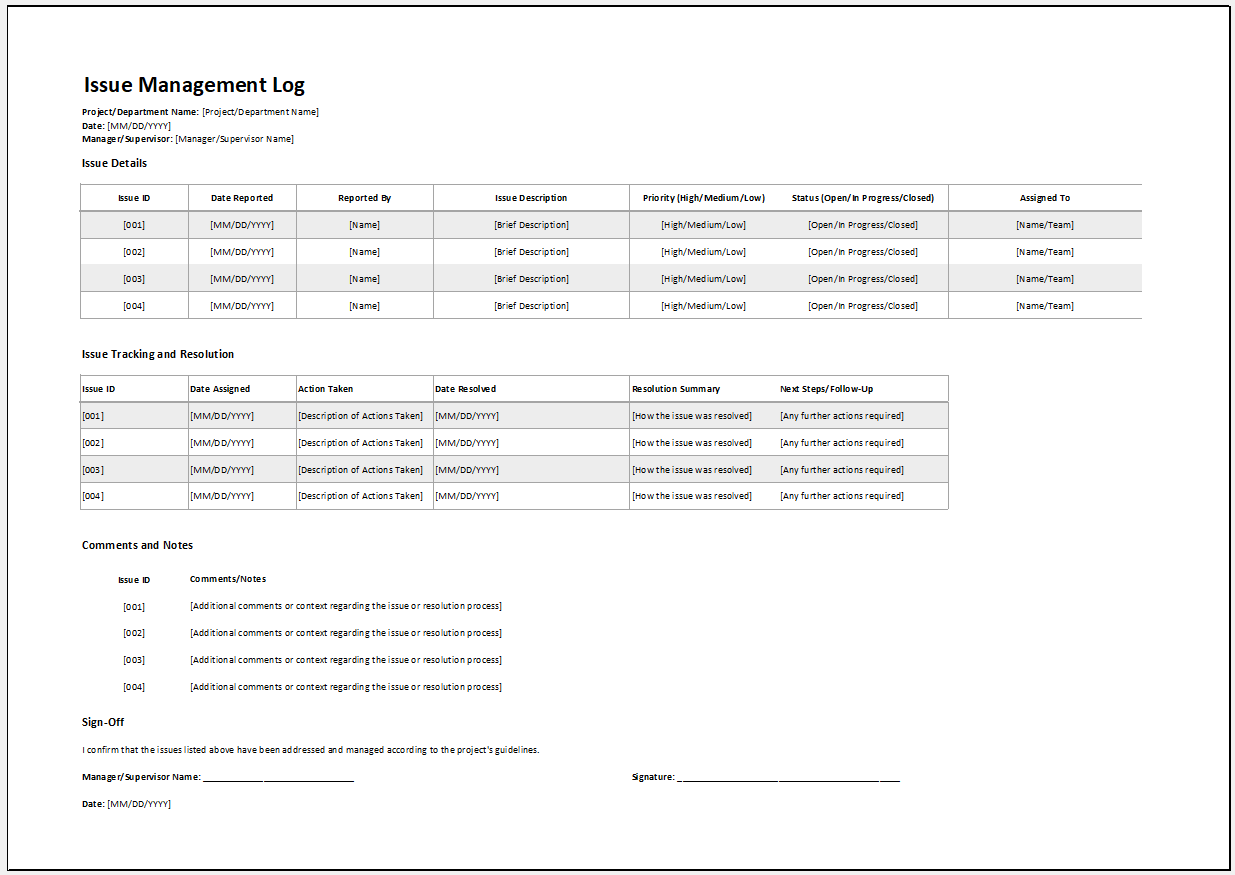Click the [001] cell in Issue Details table
The image size is (1235, 875).
(134, 225)
